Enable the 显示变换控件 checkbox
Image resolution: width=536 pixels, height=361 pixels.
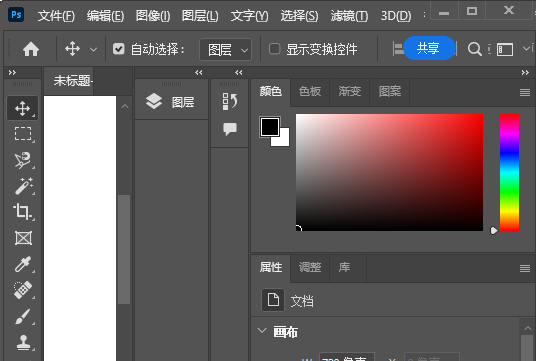coord(274,49)
